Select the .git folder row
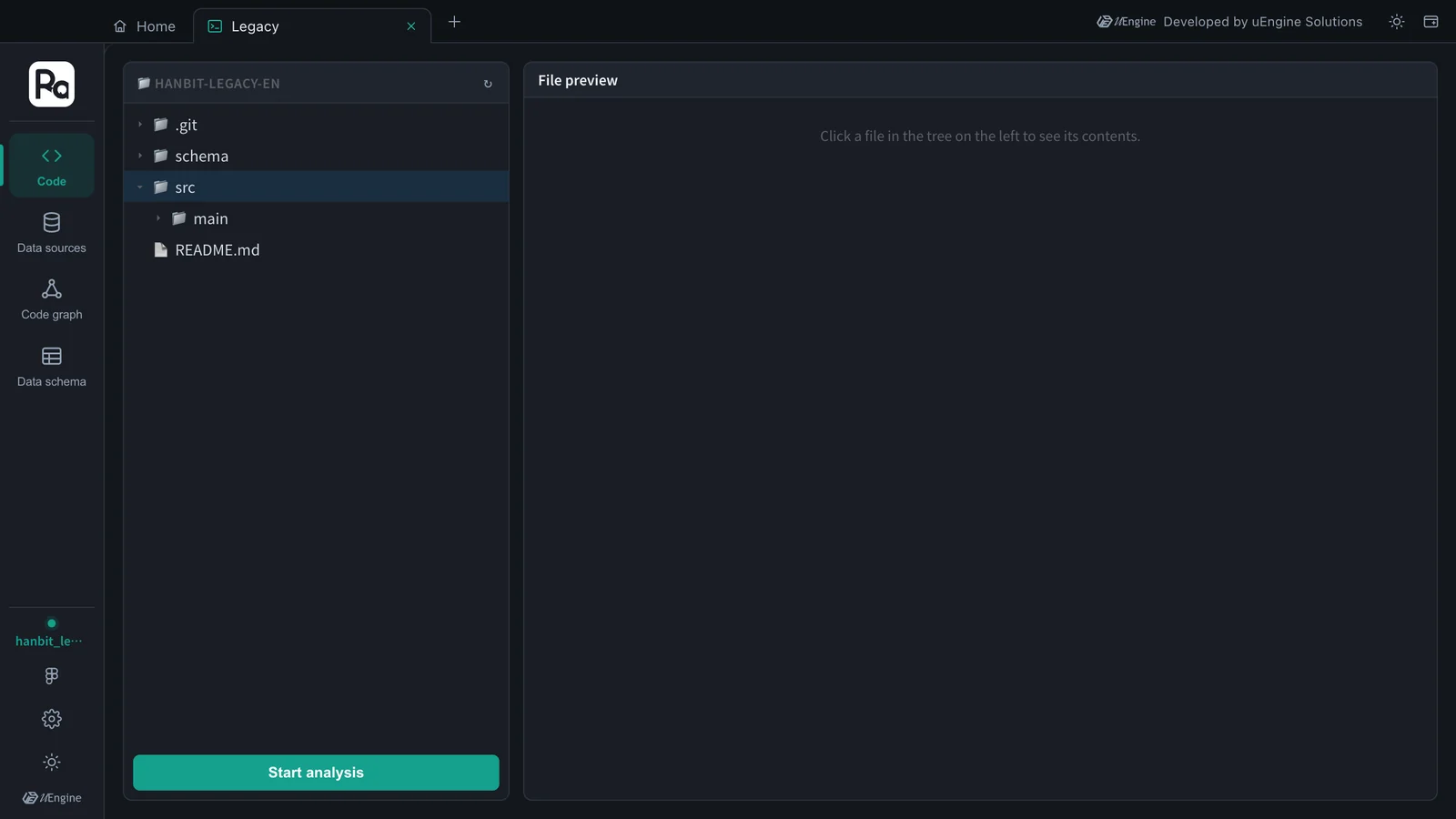This screenshot has height=819, width=1456. (x=316, y=125)
